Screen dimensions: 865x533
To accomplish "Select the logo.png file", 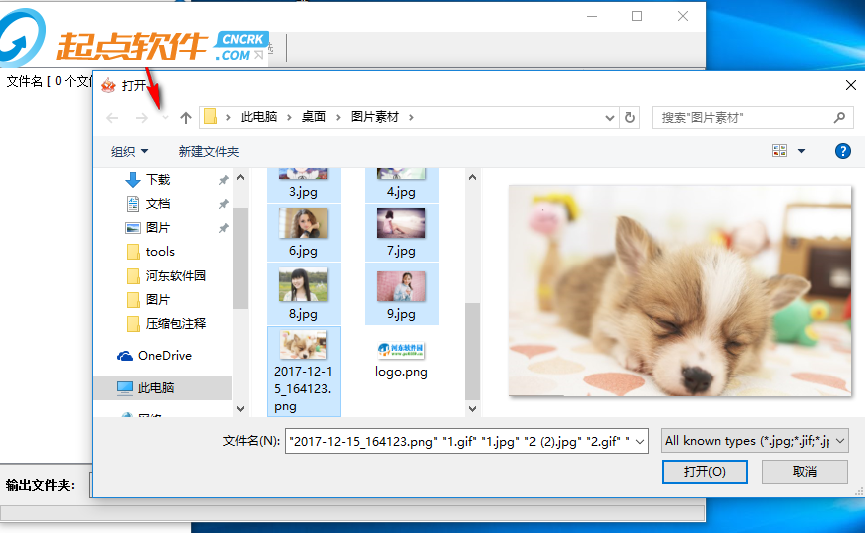I will [x=401, y=360].
